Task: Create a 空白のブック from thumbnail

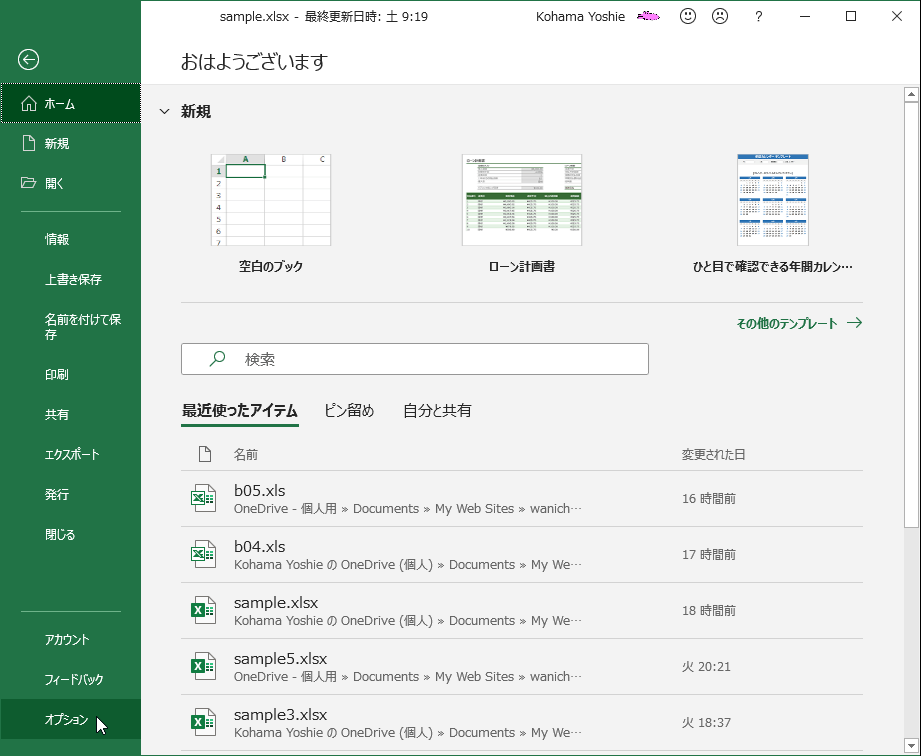Action: (271, 200)
